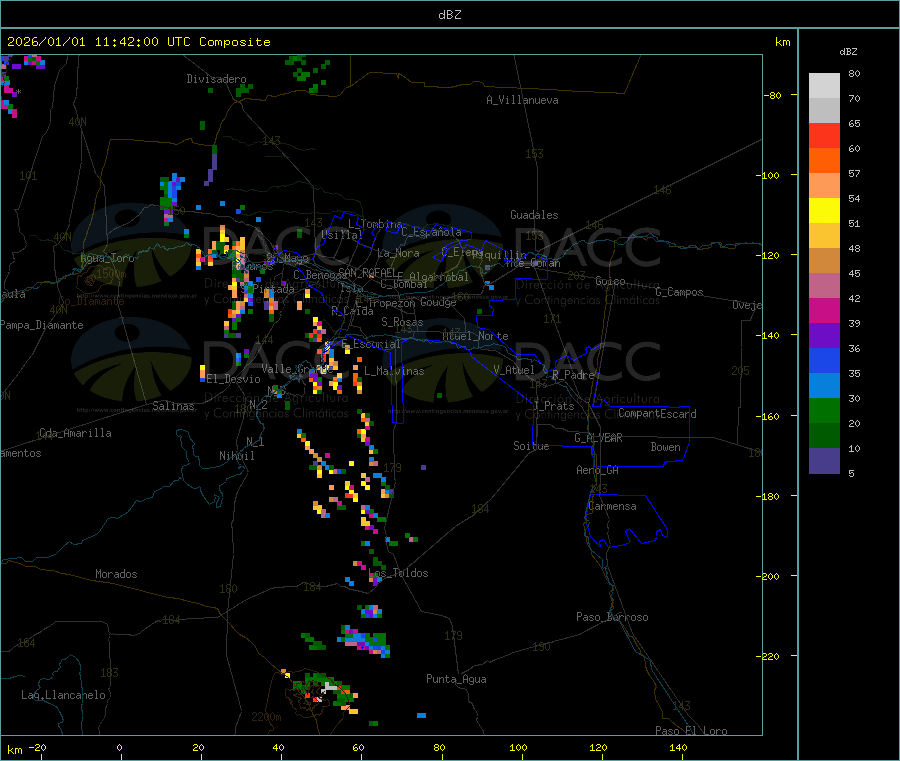This screenshot has width=900, height=761.
Task: Click the Cda_Amarilla label
Action: [x=75, y=433]
